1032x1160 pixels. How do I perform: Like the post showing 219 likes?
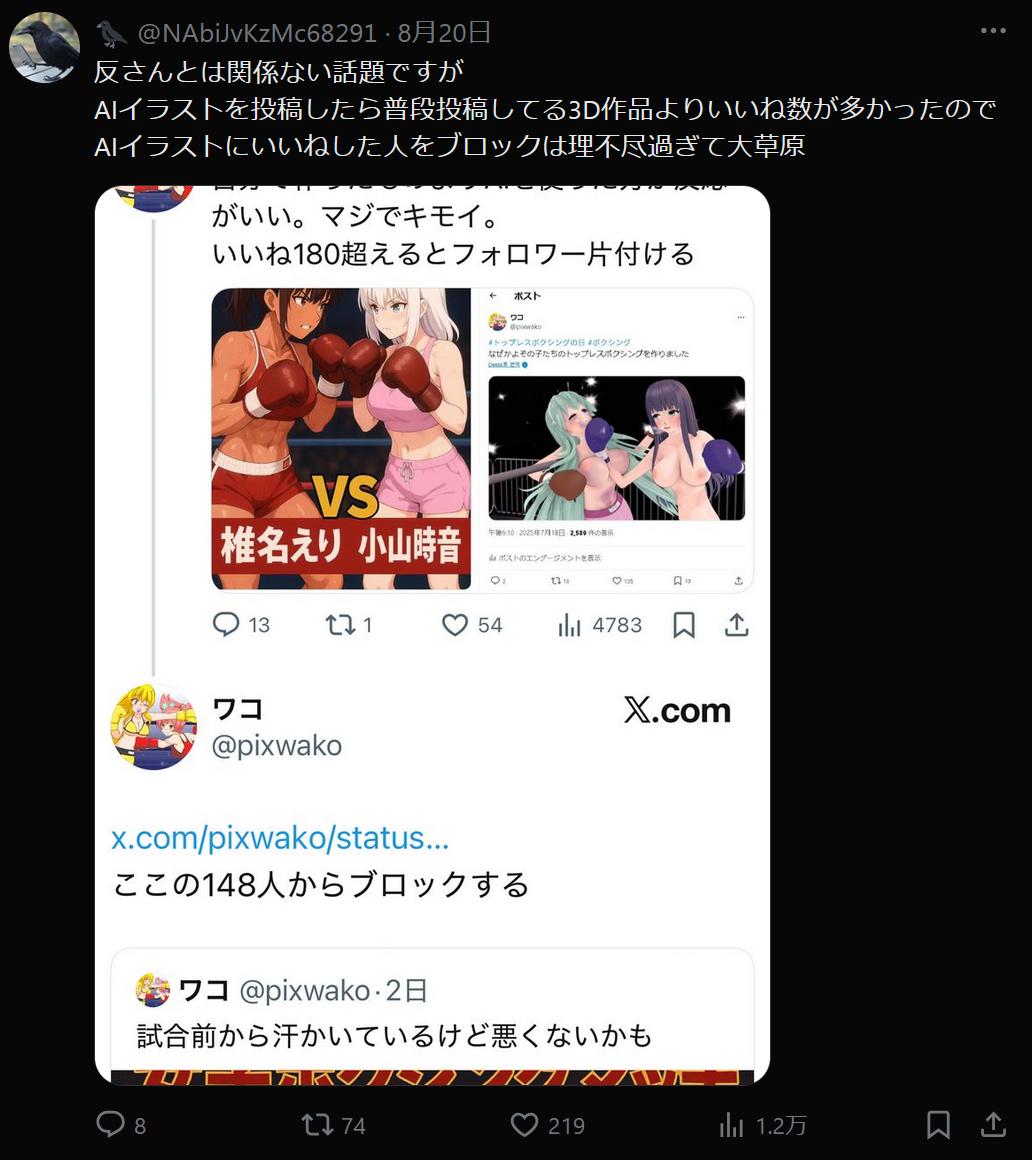pos(547,1125)
